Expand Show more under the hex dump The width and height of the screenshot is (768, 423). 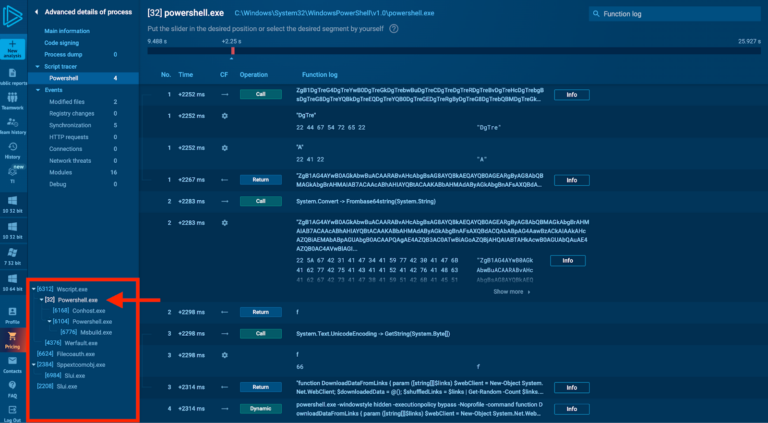point(511,292)
